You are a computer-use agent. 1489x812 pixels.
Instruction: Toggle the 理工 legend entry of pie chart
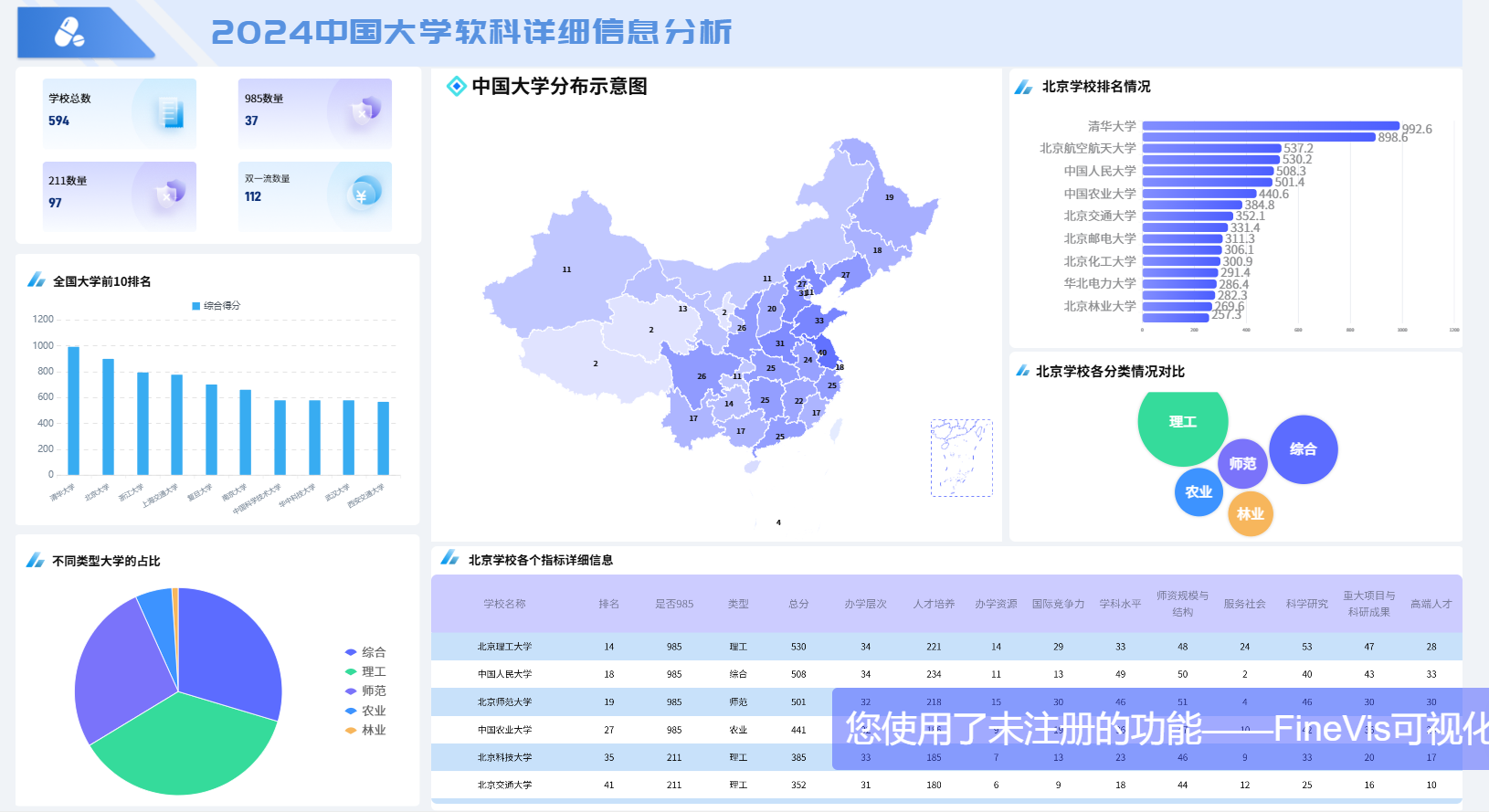[x=365, y=672]
